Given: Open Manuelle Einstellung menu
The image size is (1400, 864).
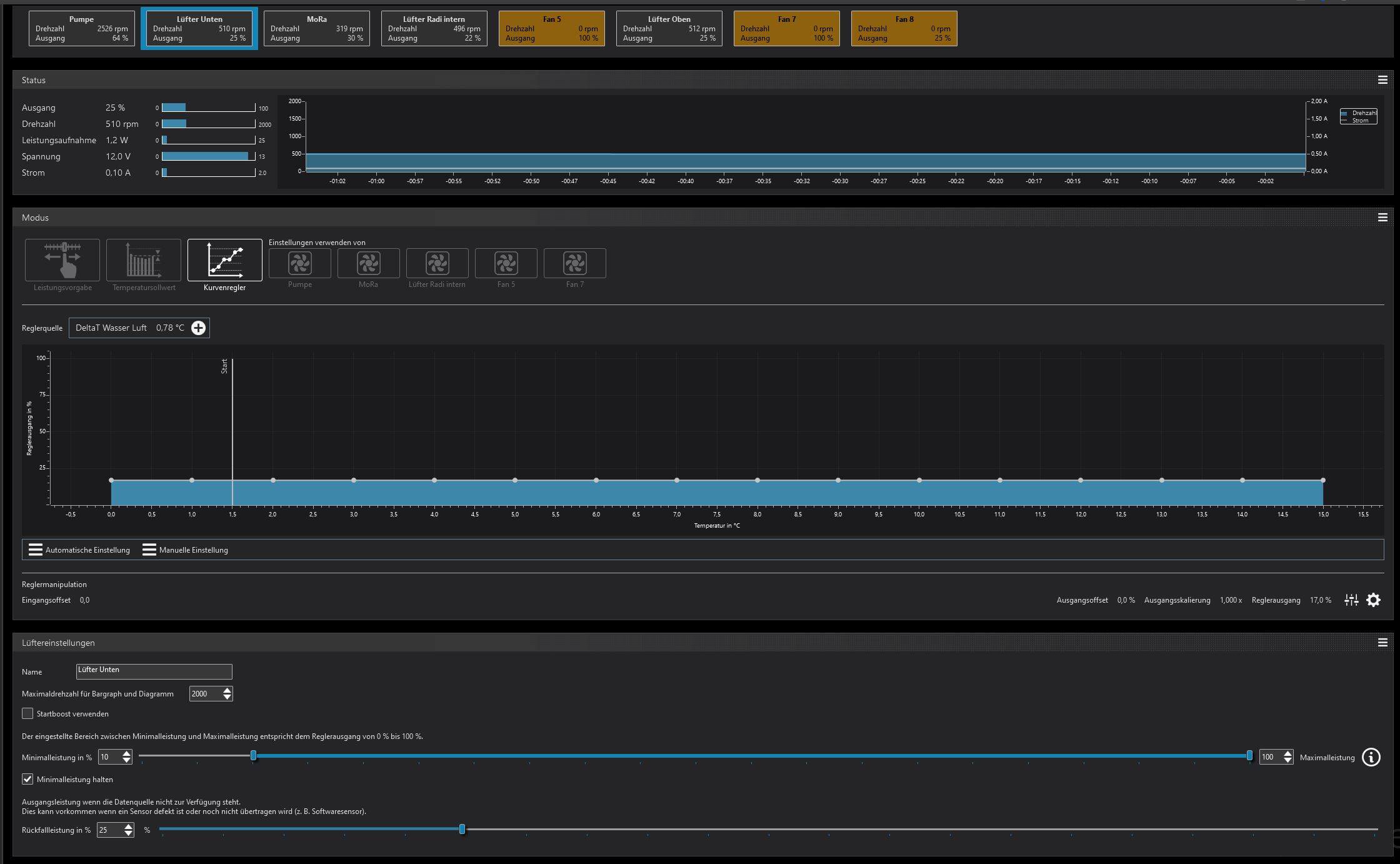Looking at the screenshot, I should pyautogui.click(x=185, y=550).
